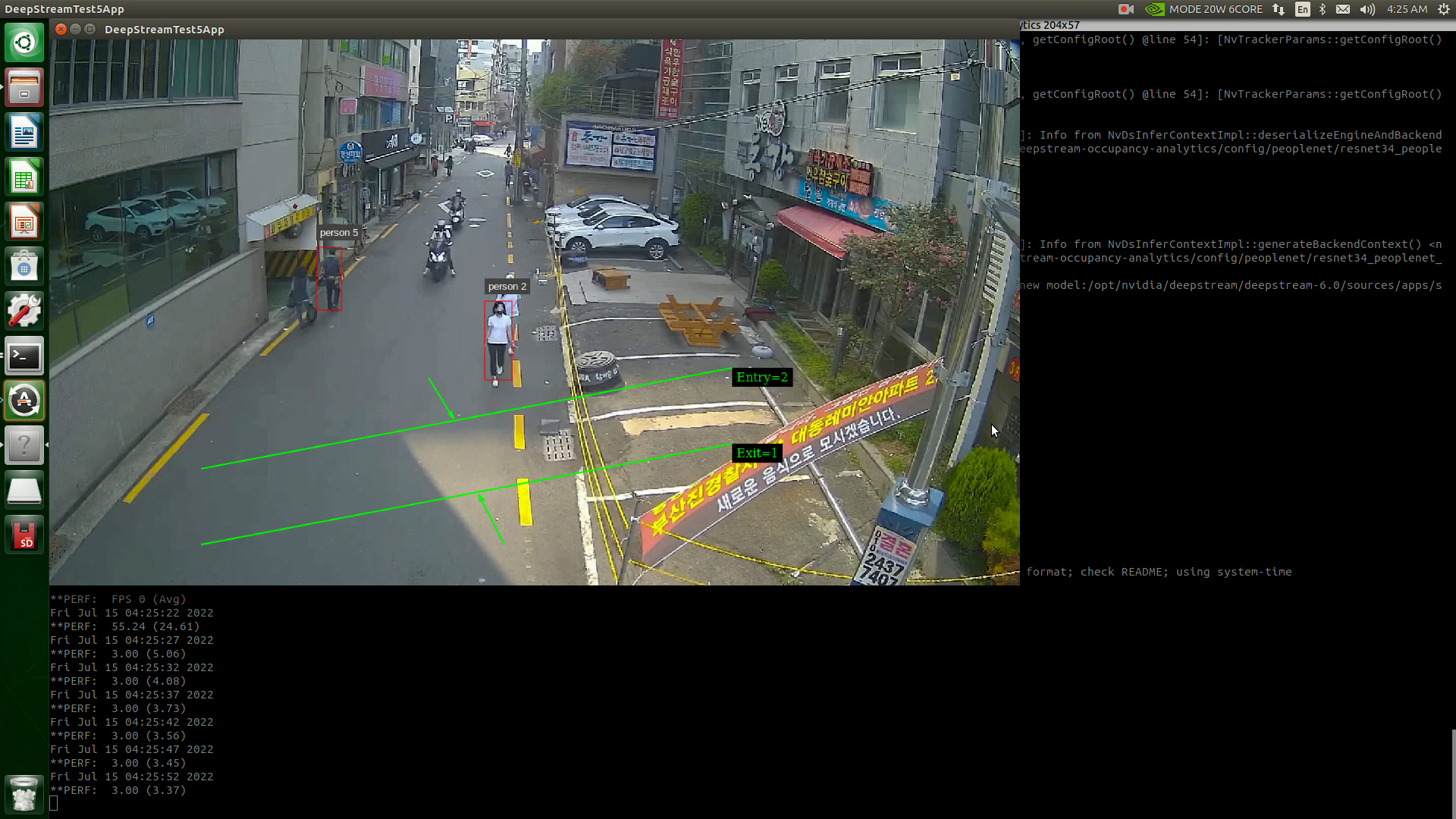Image resolution: width=1456 pixels, height=819 pixels.
Task: Open Software Updater dock icon
Action: point(24,401)
